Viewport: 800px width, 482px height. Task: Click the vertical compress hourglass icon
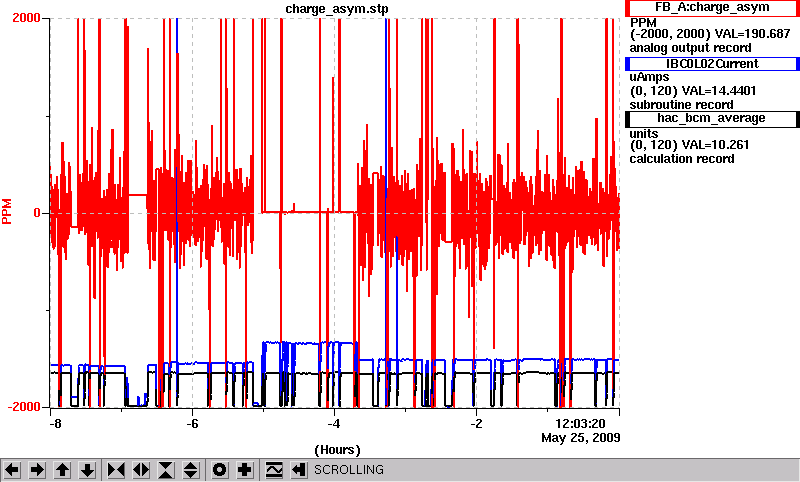(x=166, y=470)
